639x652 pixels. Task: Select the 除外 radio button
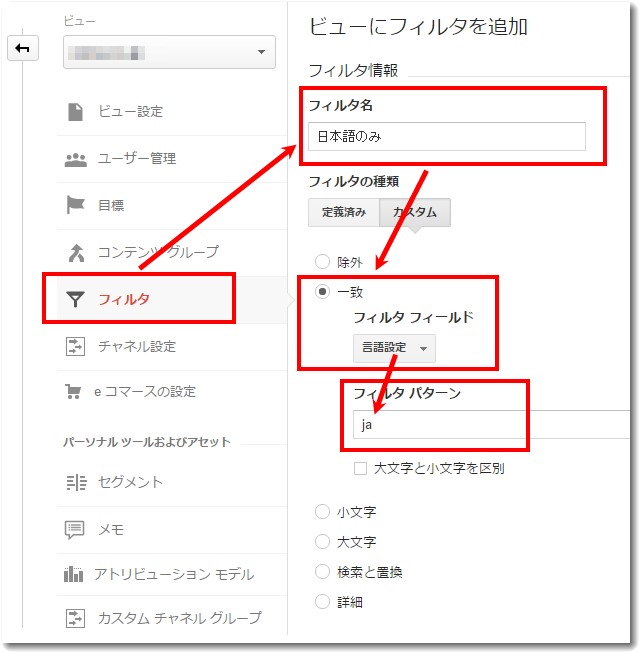point(322,262)
